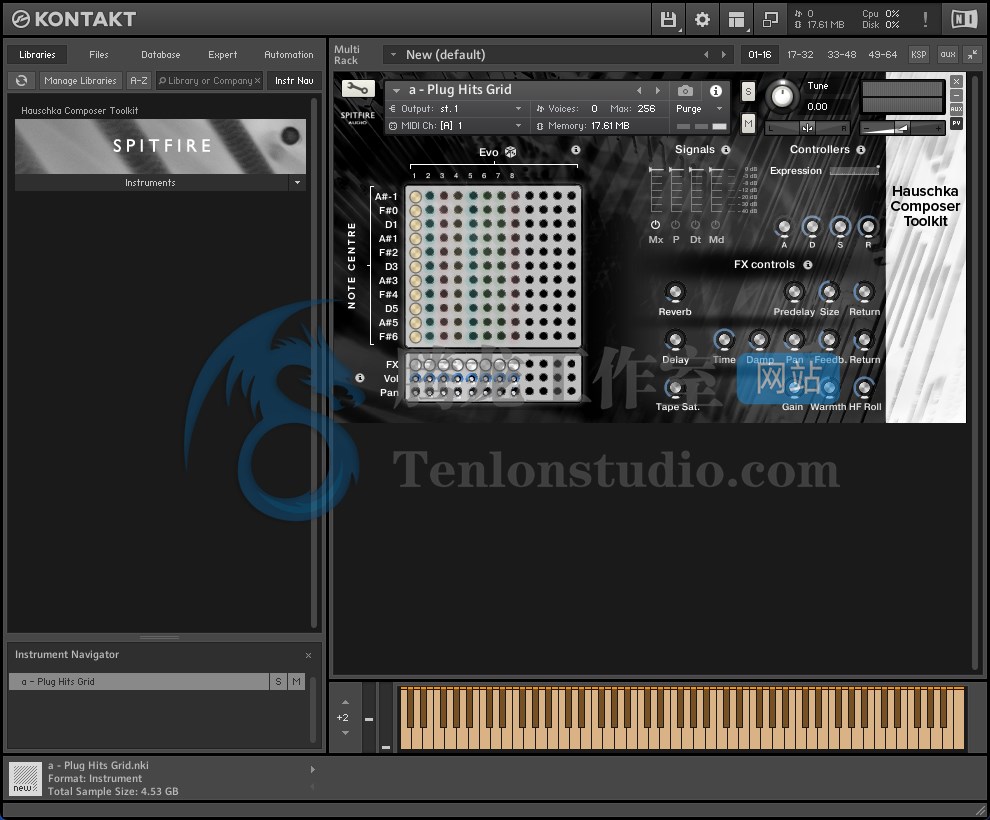Viewport: 990px width, 820px height.
Task: Open FX controls info icon
Action: click(x=808, y=264)
